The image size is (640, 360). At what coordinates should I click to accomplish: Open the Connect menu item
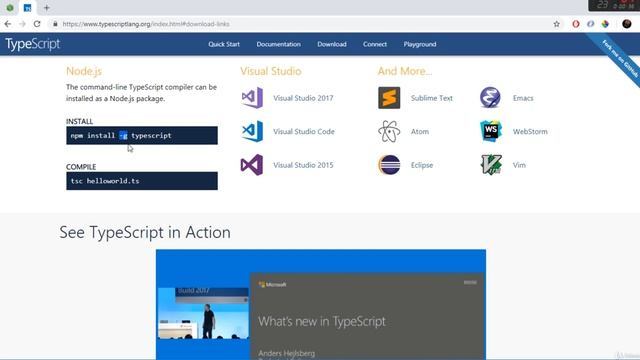click(375, 44)
